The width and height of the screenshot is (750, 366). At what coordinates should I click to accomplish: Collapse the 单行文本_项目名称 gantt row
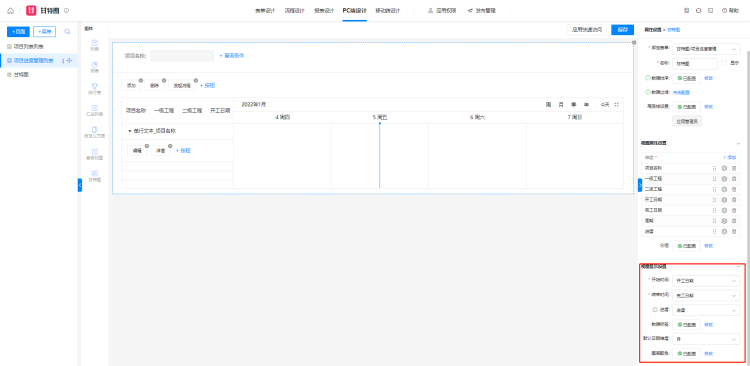pos(130,131)
